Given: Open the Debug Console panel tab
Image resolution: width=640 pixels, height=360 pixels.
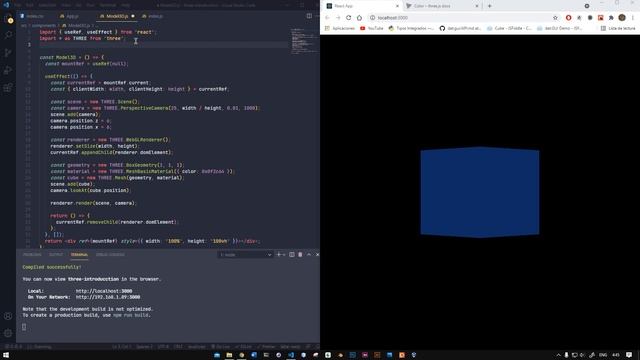Looking at the screenshot, I should tap(110, 255).
